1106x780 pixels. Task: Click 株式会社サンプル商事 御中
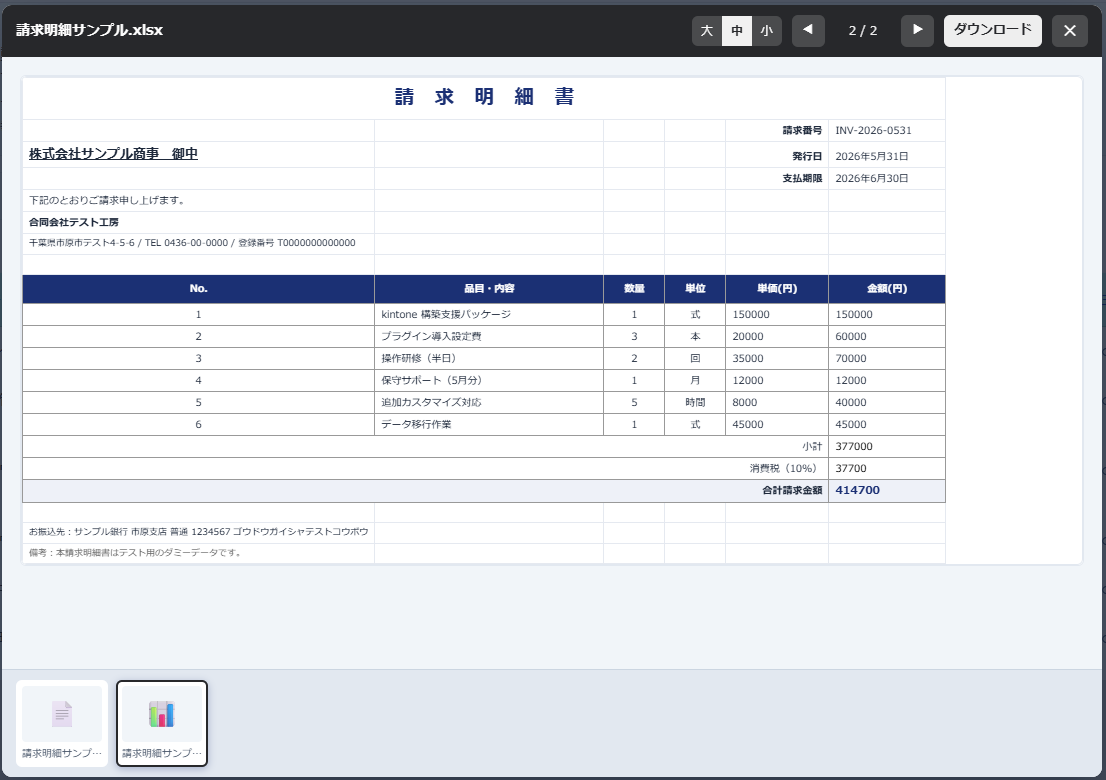pos(113,154)
